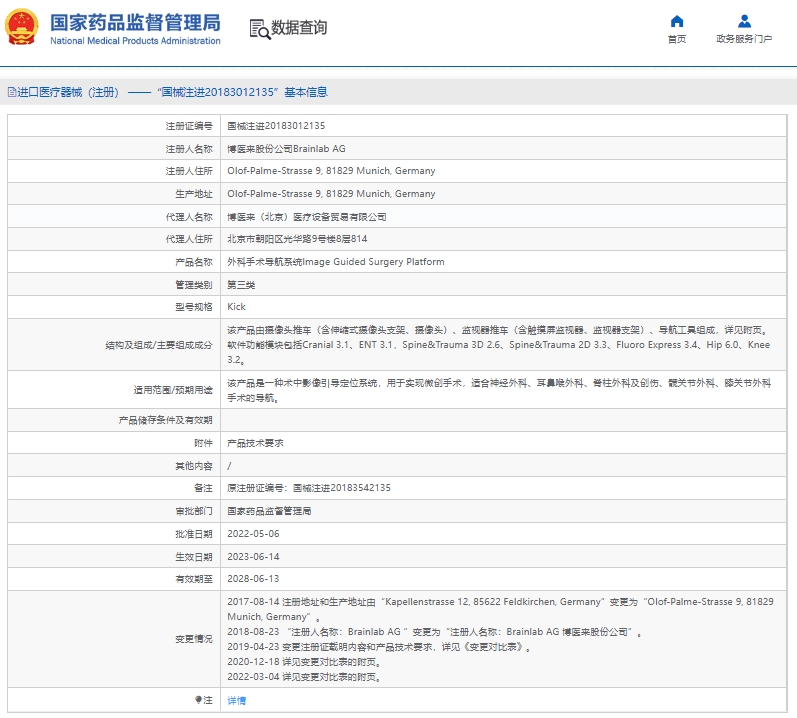797x718 pixels.
Task: Click the 数据查询 heading text
Action: (x=299, y=27)
